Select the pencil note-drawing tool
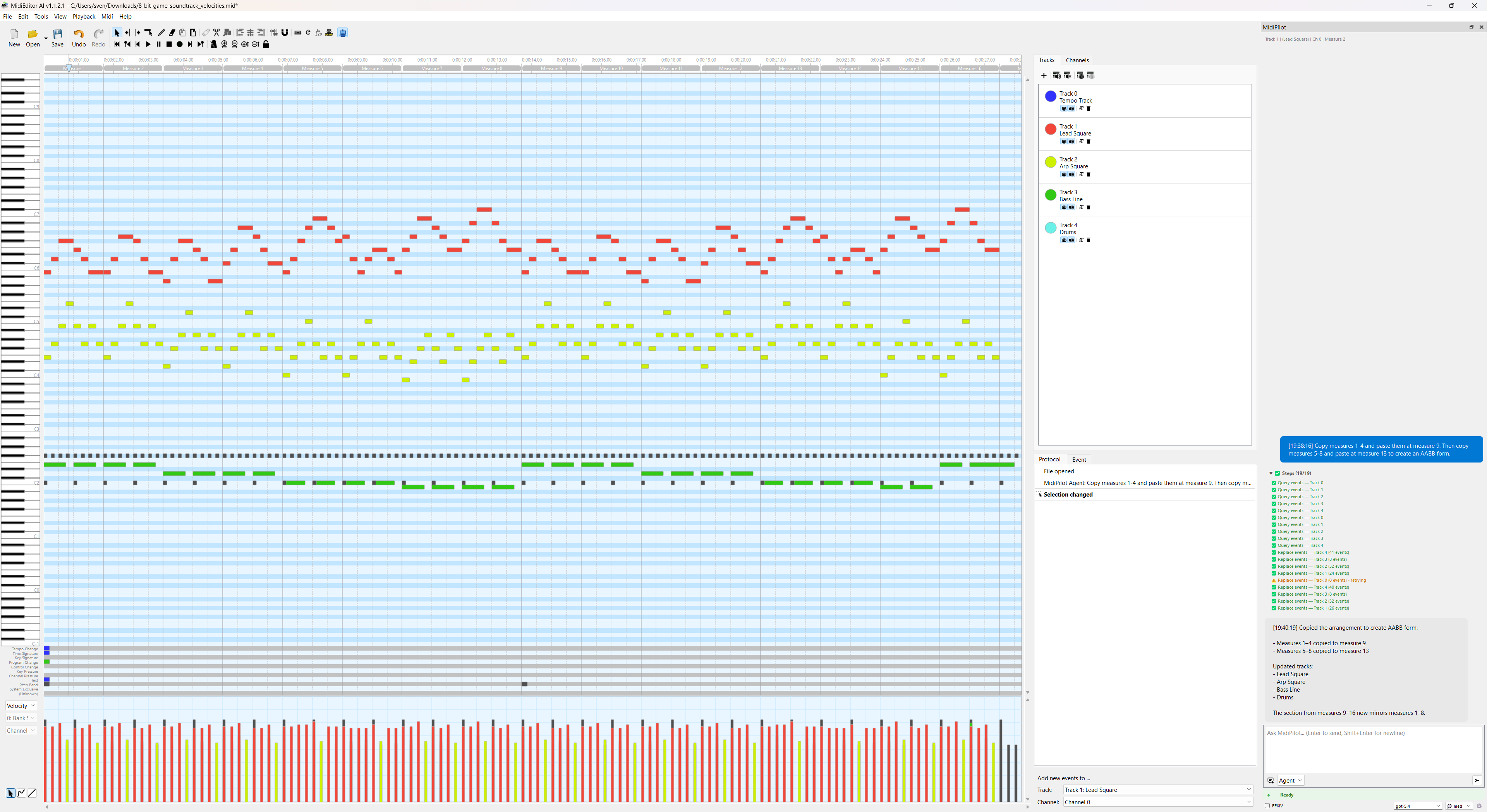This screenshot has height=812, width=1487. (161, 33)
